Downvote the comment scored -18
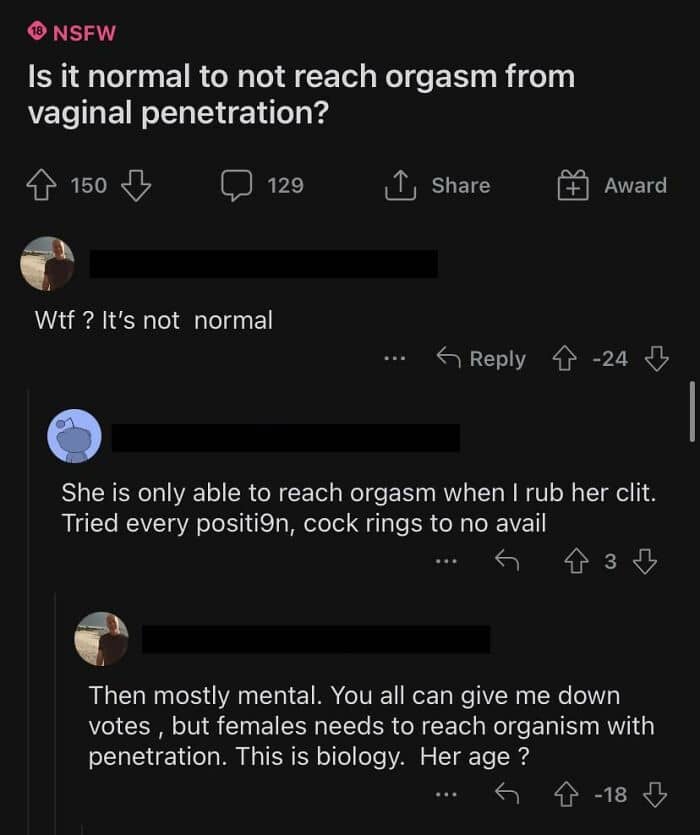The height and width of the screenshot is (835, 700). tap(656, 795)
